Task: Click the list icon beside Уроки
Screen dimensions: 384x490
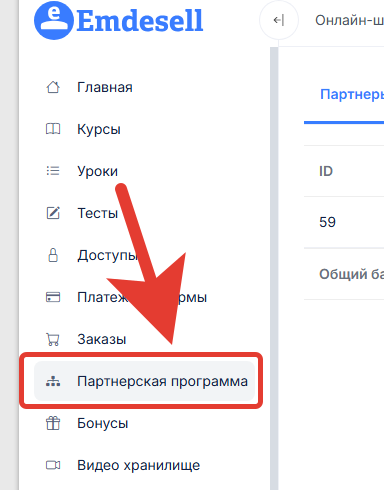Action: coord(53,171)
